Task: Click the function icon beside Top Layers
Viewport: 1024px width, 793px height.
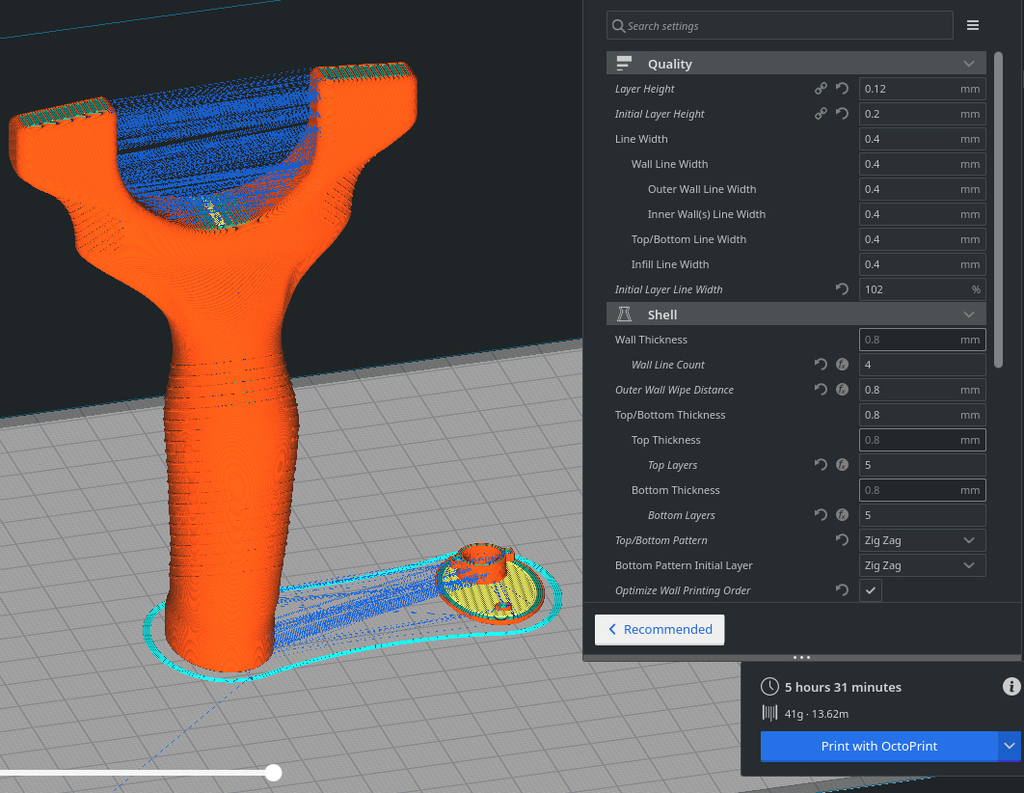Action: tap(842, 465)
